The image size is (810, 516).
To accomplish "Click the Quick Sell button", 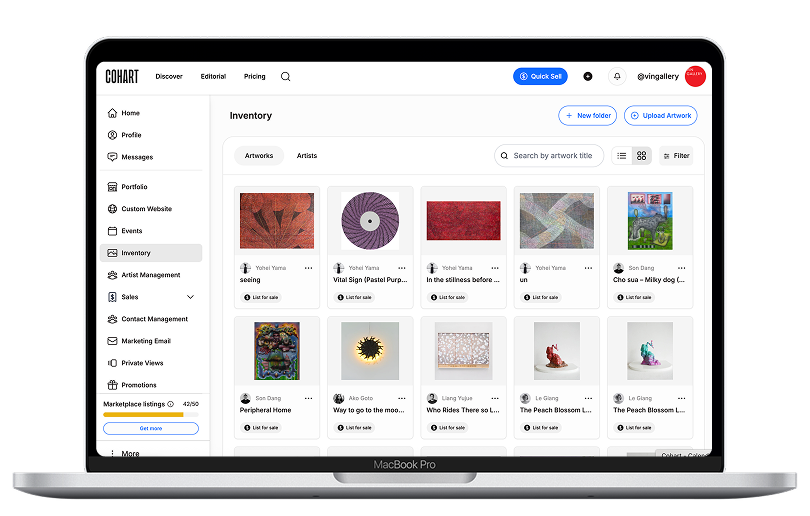I will point(540,77).
